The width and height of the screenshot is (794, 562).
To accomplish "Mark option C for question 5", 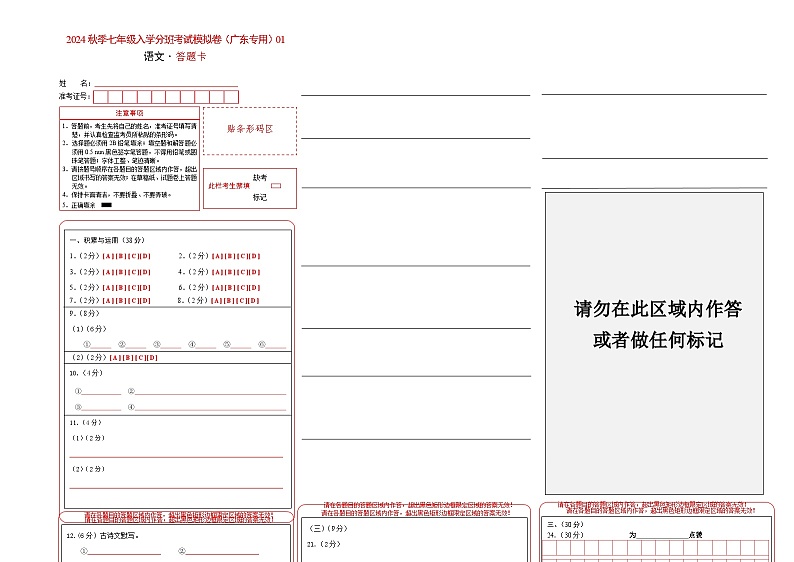I will tap(133, 288).
